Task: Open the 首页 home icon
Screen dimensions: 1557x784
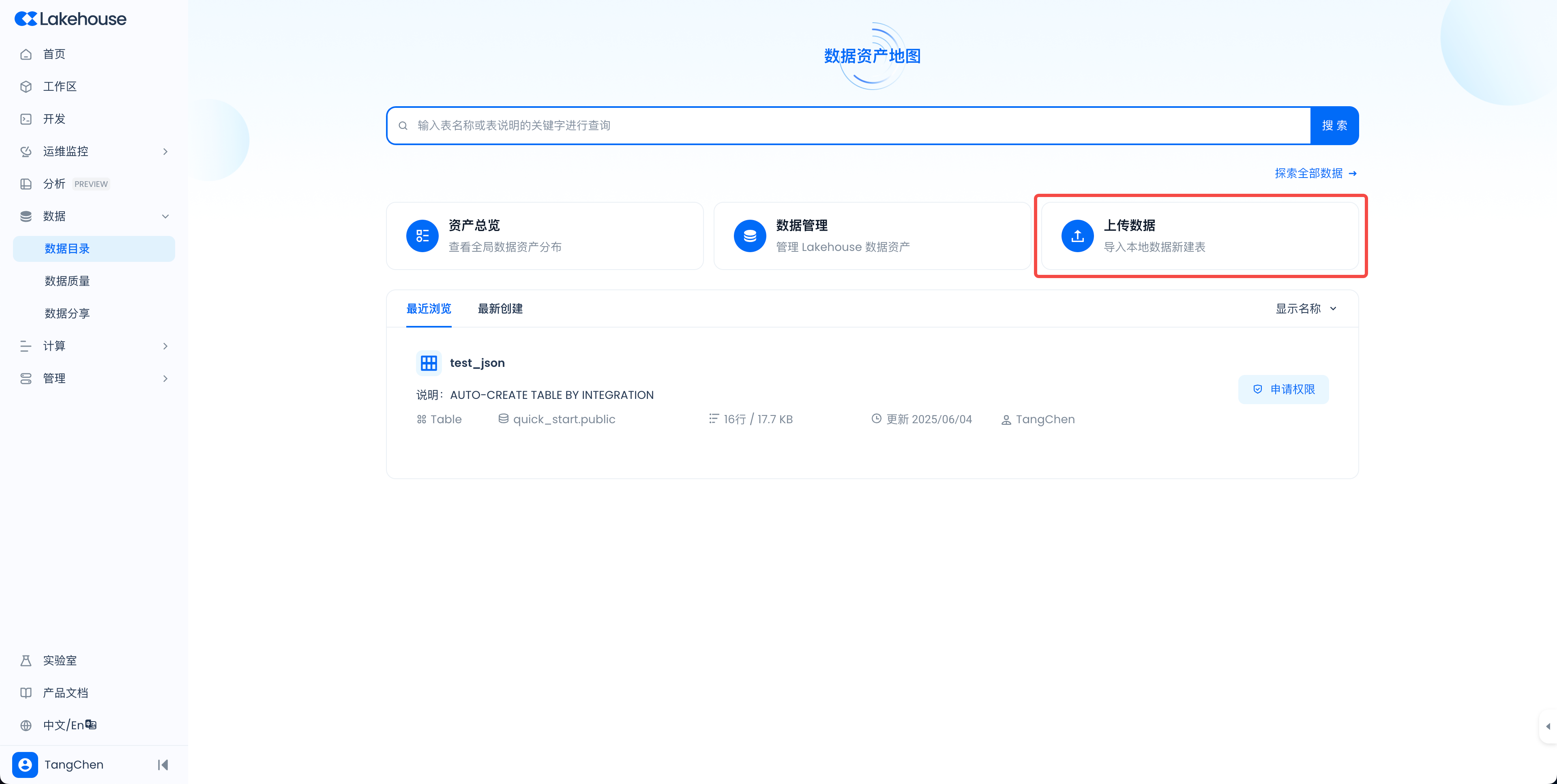Action: pos(26,54)
